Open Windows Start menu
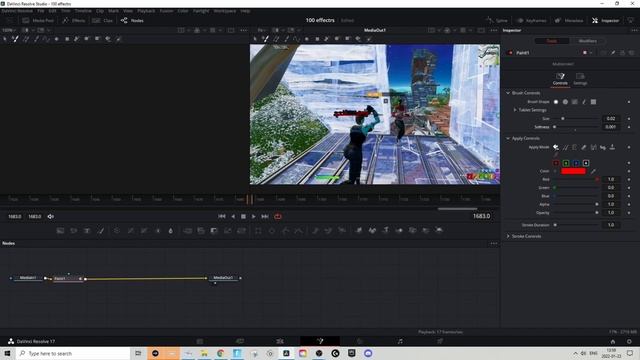This screenshot has height=360, width=640. [7, 353]
